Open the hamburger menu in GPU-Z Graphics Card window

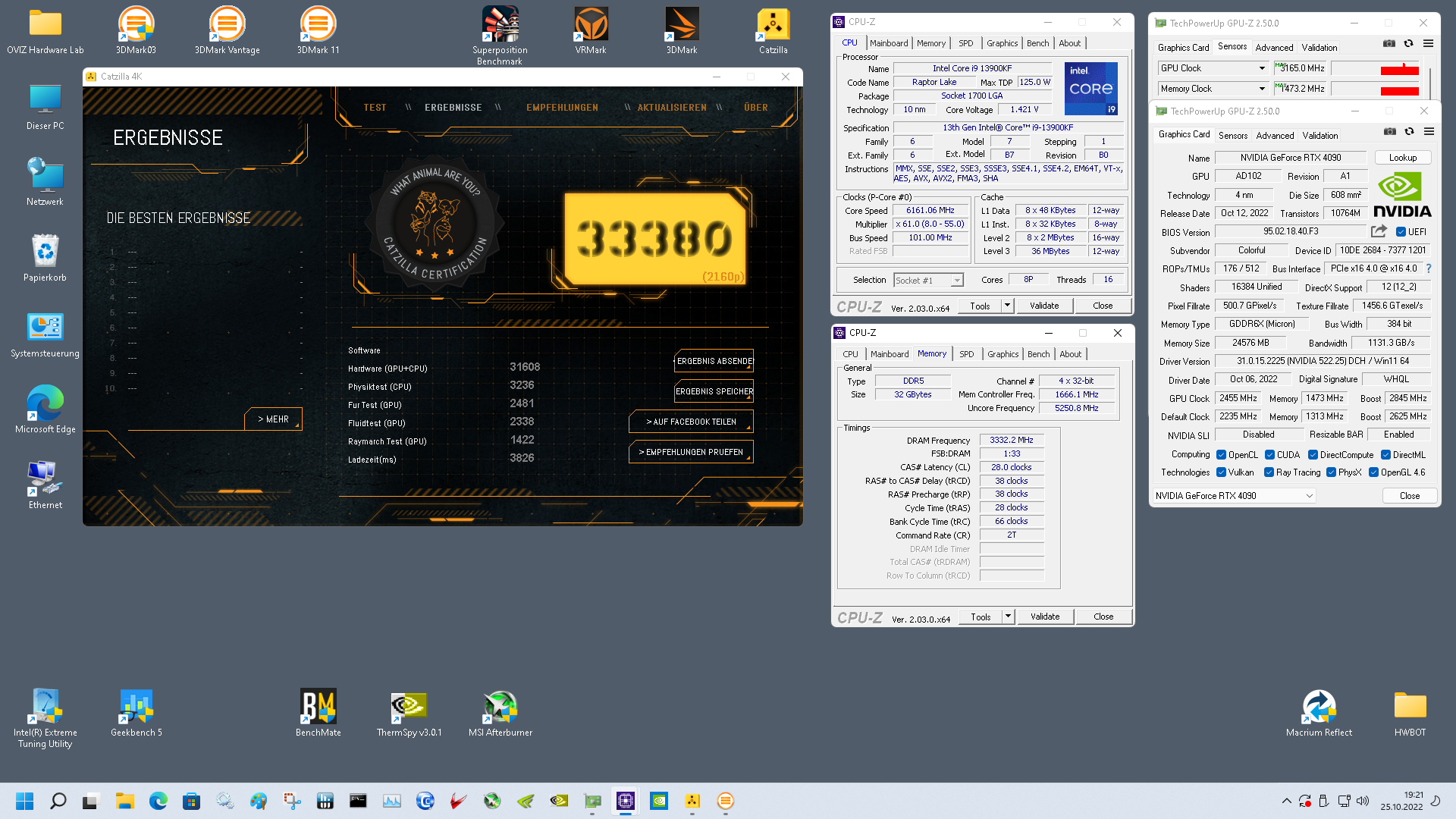pos(1429,131)
